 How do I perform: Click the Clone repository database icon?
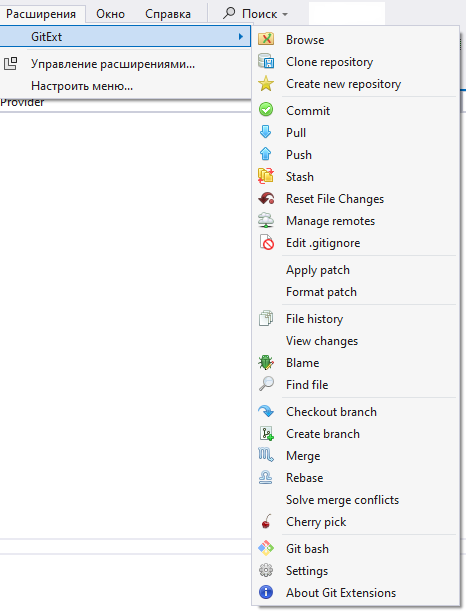pyautogui.click(x=266, y=62)
